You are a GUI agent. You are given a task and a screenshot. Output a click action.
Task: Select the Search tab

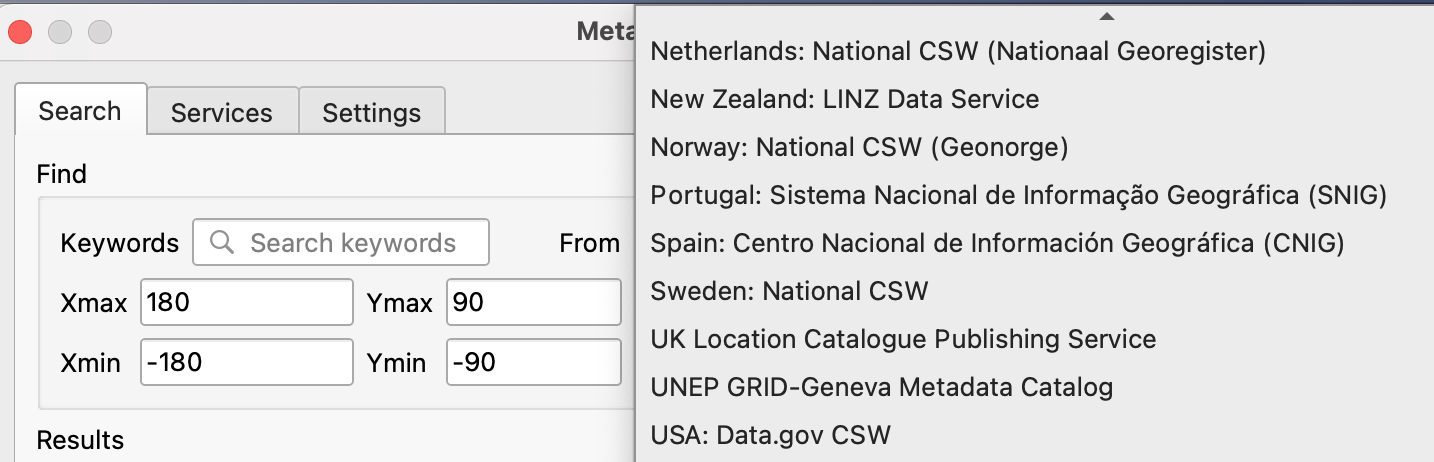point(80,111)
